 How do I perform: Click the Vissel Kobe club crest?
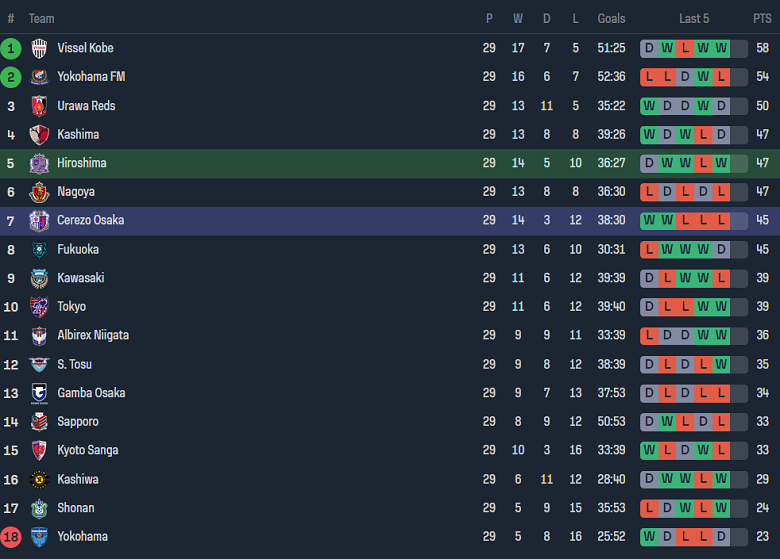(x=39, y=48)
